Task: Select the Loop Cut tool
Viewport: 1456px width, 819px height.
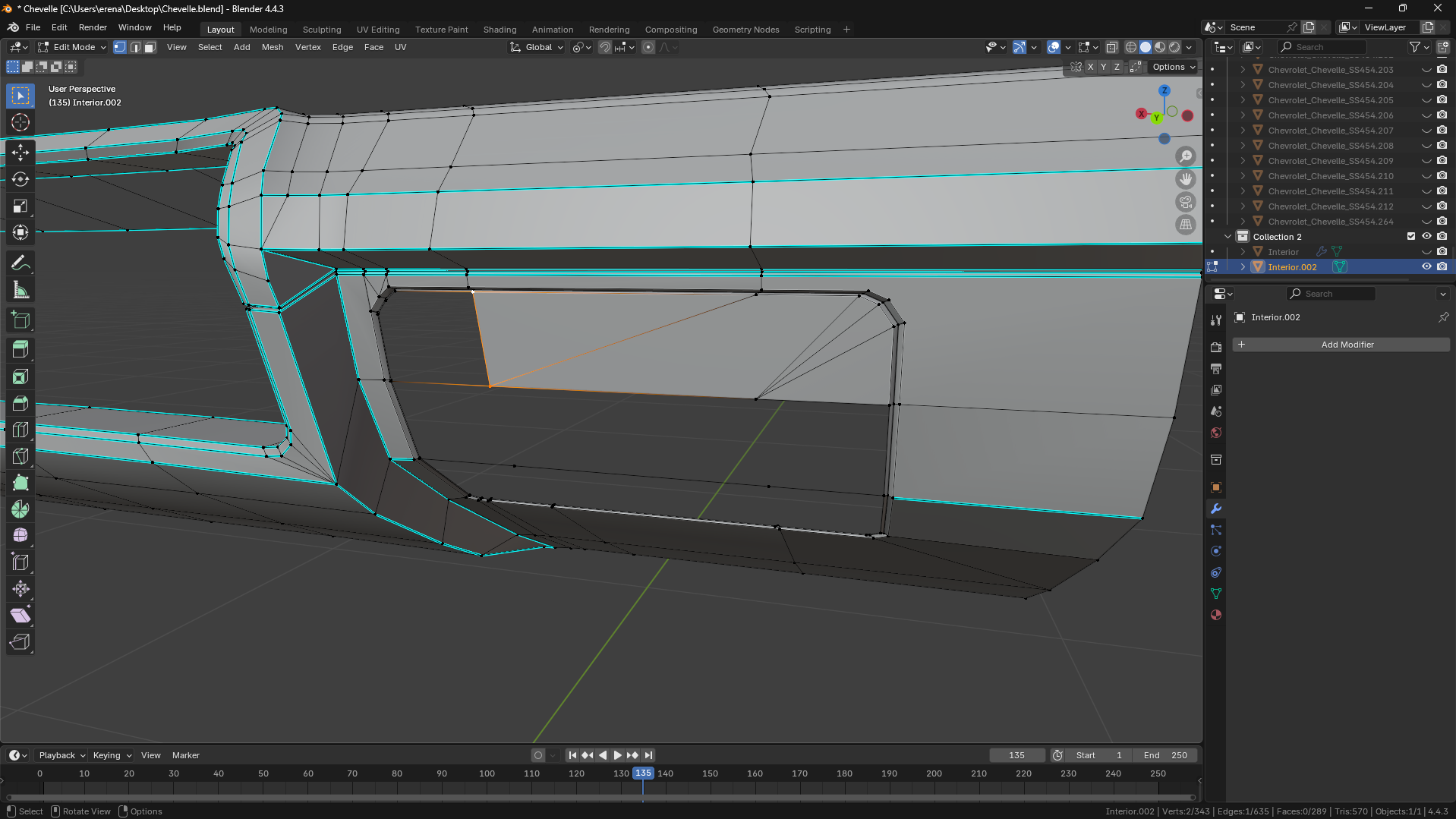Action: click(x=20, y=430)
